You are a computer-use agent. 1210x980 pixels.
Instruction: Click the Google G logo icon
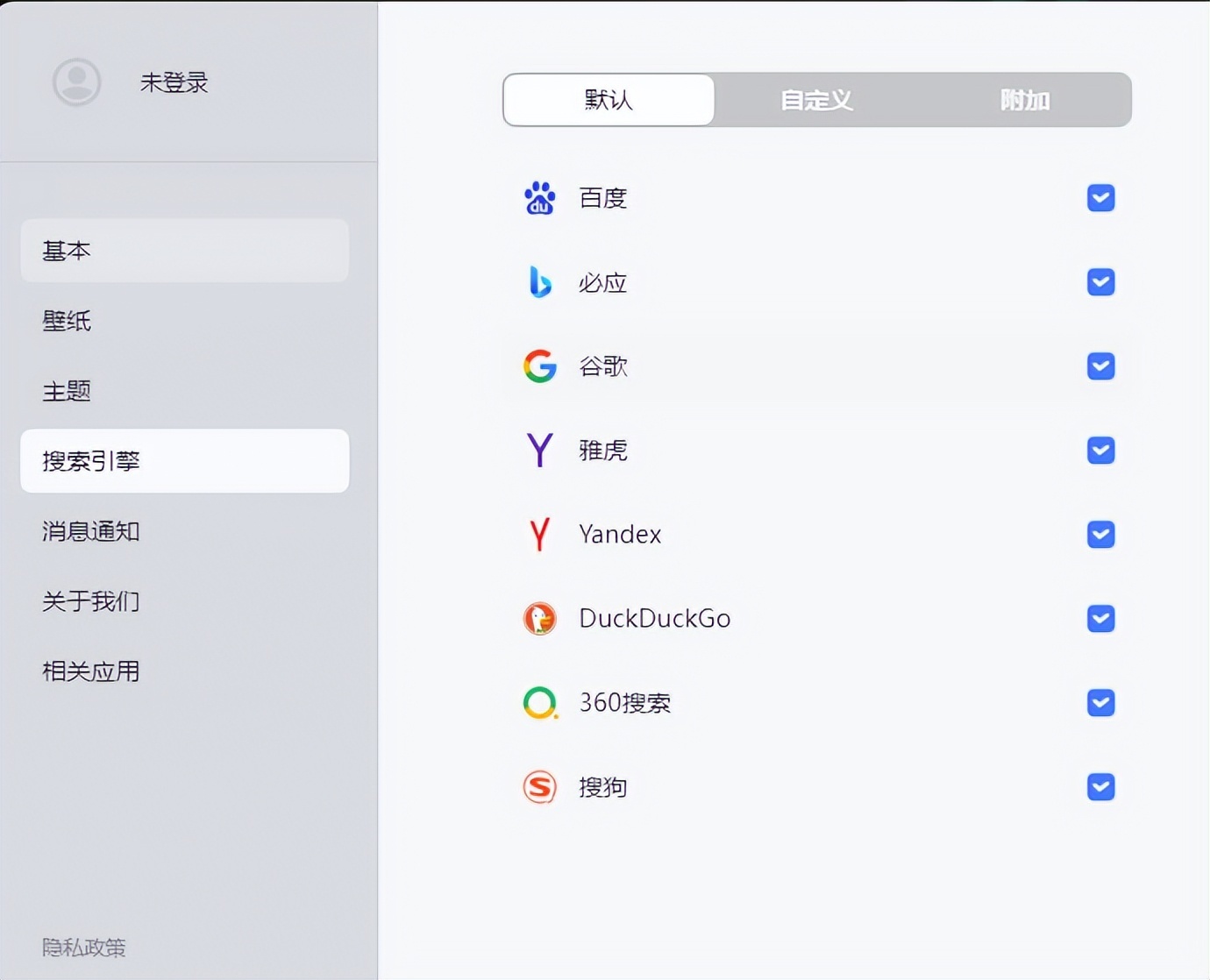[540, 366]
